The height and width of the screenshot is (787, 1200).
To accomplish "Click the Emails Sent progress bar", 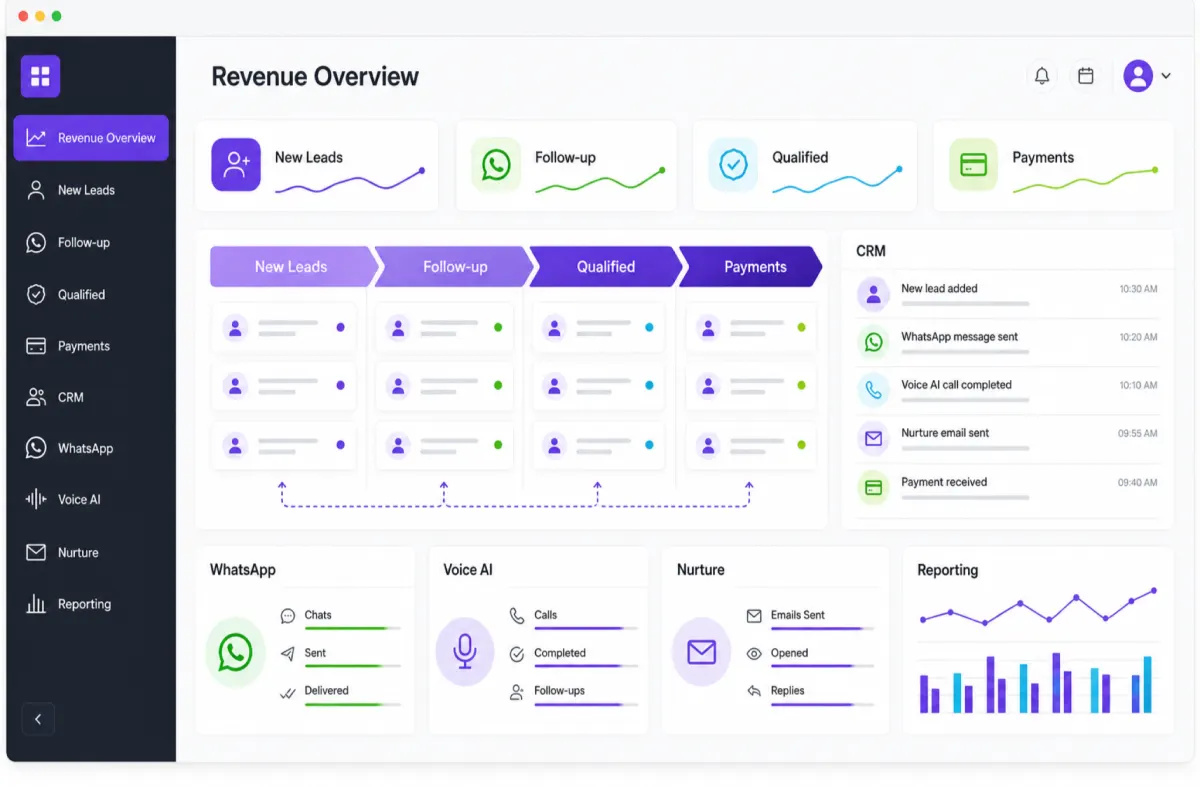I will 822,628.
